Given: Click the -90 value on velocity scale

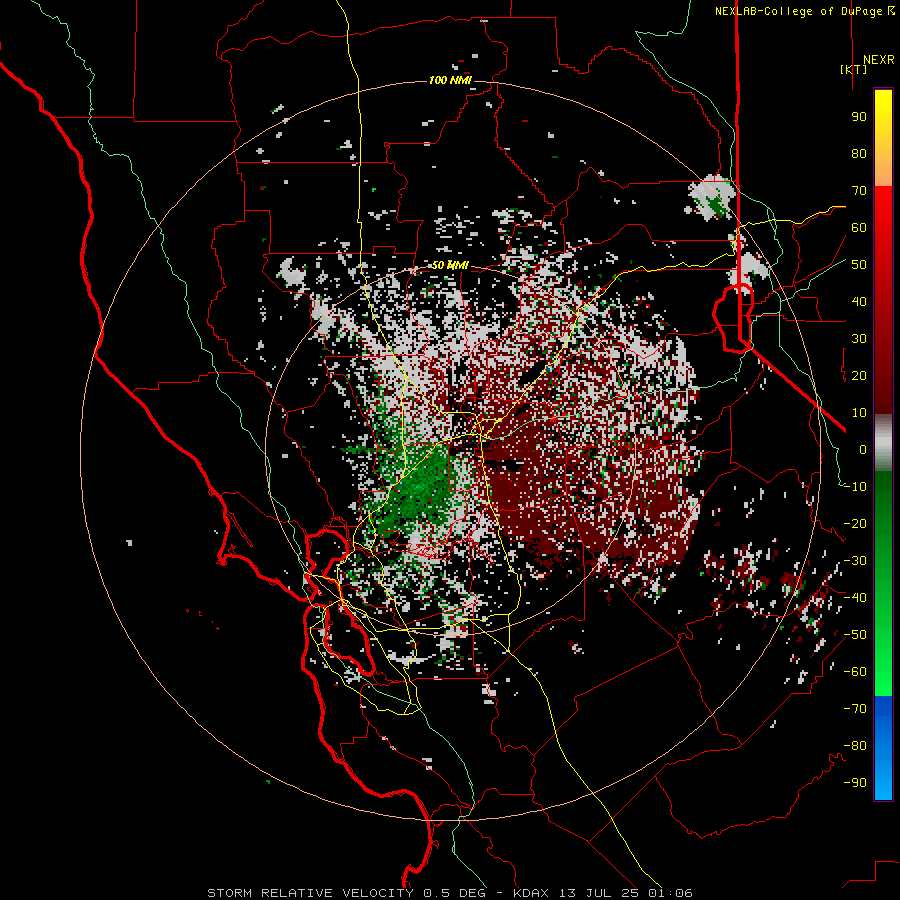Looking at the screenshot, I should coord(855,783).
